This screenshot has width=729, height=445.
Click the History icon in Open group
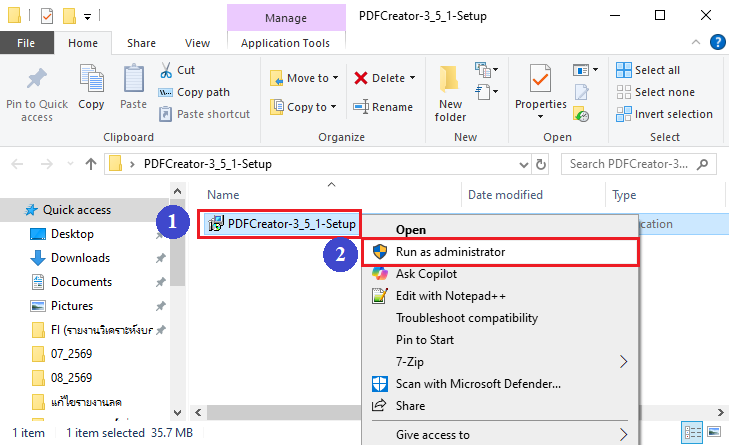click(581, 114)
